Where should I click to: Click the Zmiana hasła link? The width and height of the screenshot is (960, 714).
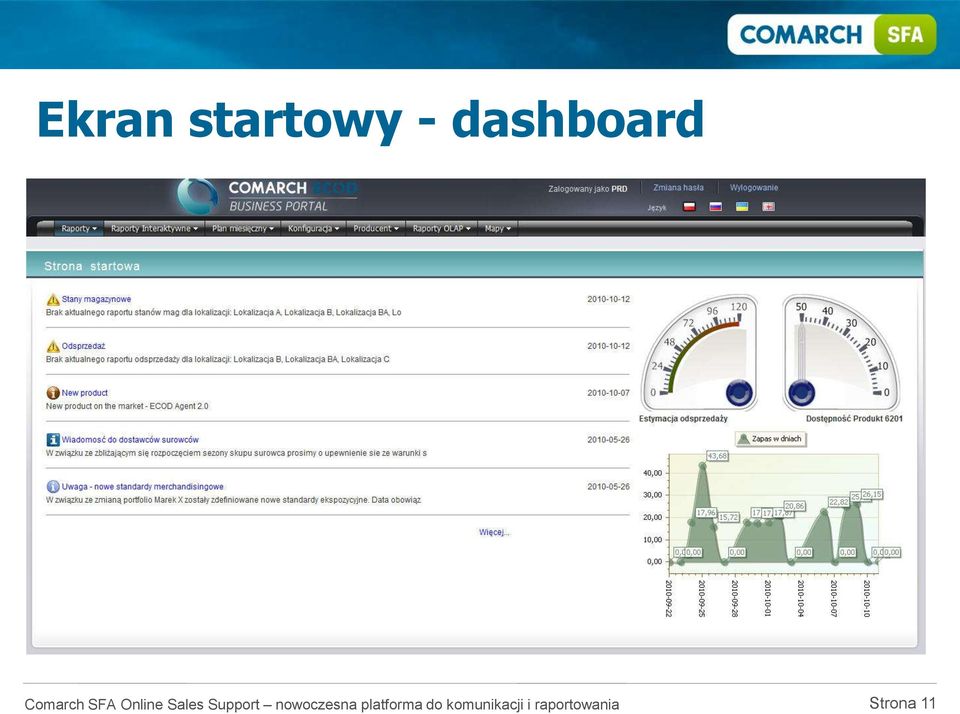(x=678, y=188)
